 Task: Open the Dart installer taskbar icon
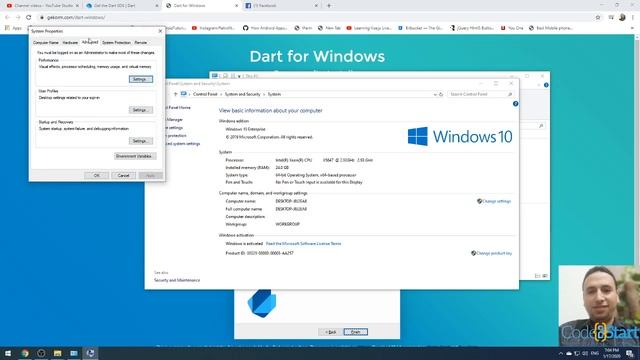click(x=91, y=353)
